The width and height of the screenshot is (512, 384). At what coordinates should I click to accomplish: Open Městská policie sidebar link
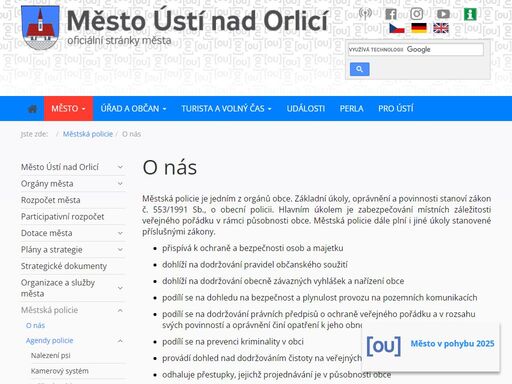point(49,310)
